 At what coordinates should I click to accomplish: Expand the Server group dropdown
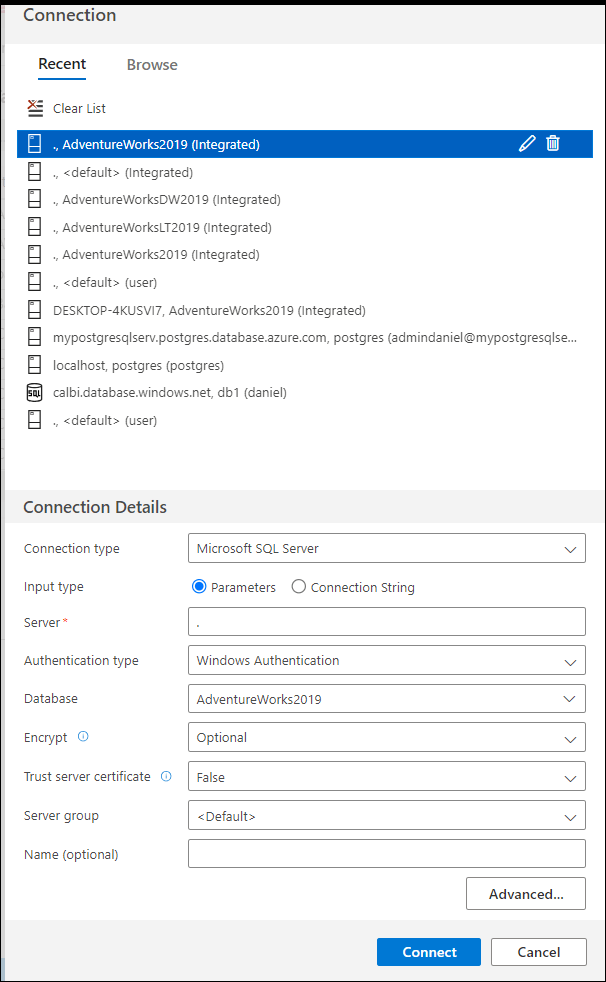[x=386, y=816]
